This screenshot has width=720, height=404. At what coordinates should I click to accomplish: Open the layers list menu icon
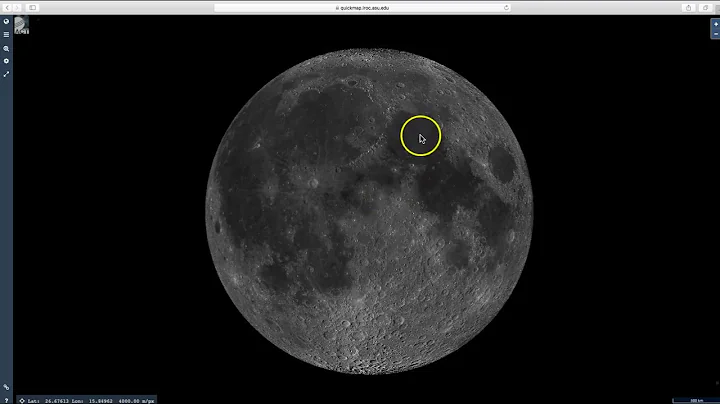pyautogui.click(x=6, y=34)
